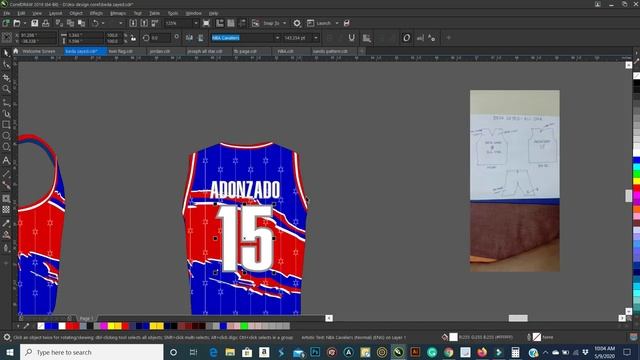The width and height of the screenshot is (640, 360).
Task: Save the document with the floppy icon
Action: point(35,23)
